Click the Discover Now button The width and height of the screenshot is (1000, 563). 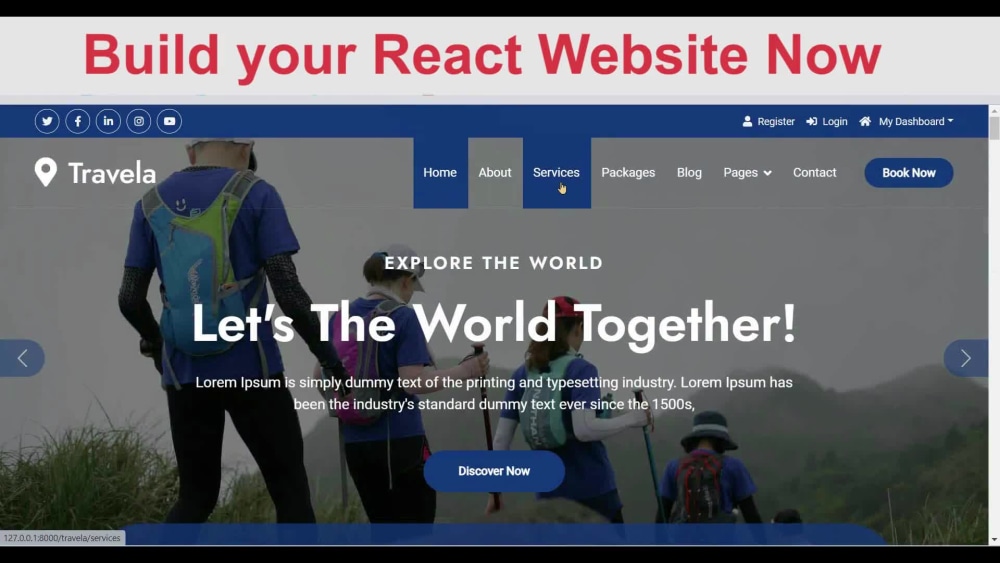(x=494, y=471)
